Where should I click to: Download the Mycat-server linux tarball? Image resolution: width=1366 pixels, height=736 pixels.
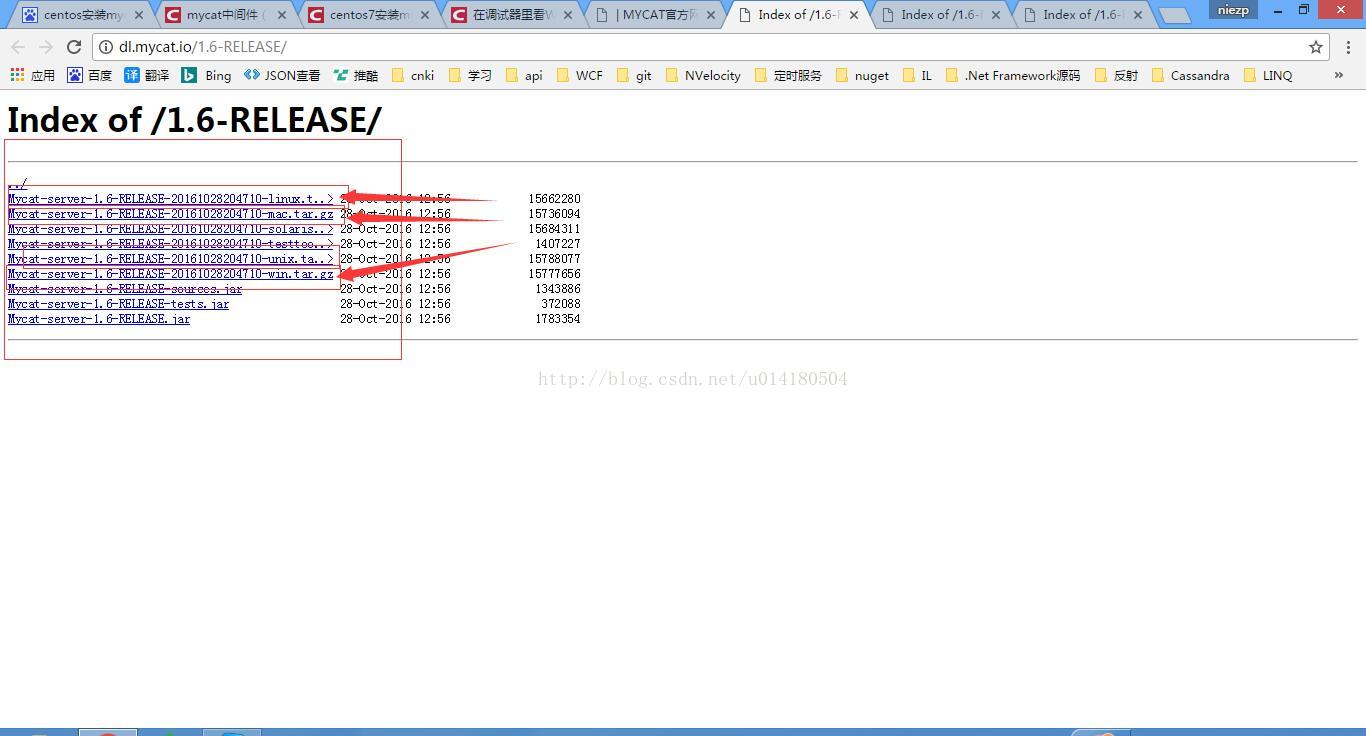click(x=170, y=198)
